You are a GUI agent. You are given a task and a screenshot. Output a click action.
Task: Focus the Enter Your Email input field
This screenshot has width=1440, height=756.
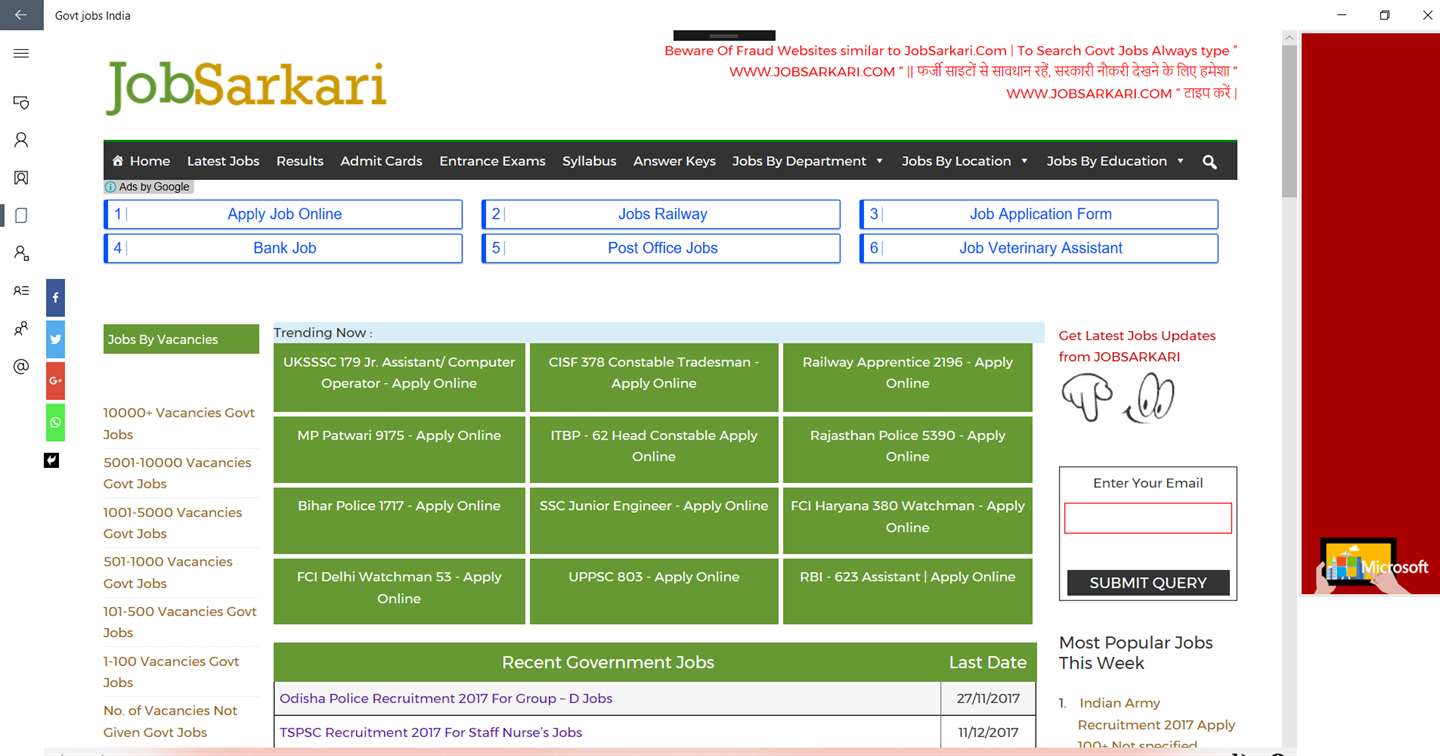(x=1148, y=518)
